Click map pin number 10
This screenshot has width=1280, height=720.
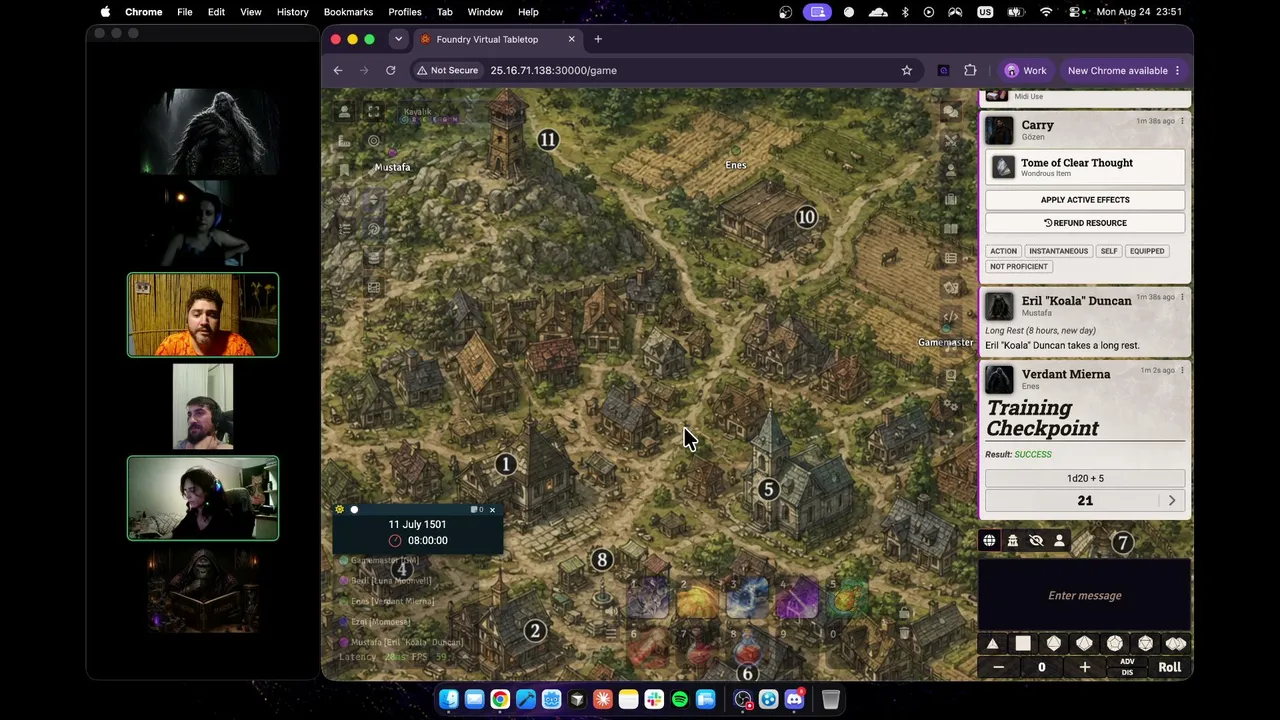806,217
